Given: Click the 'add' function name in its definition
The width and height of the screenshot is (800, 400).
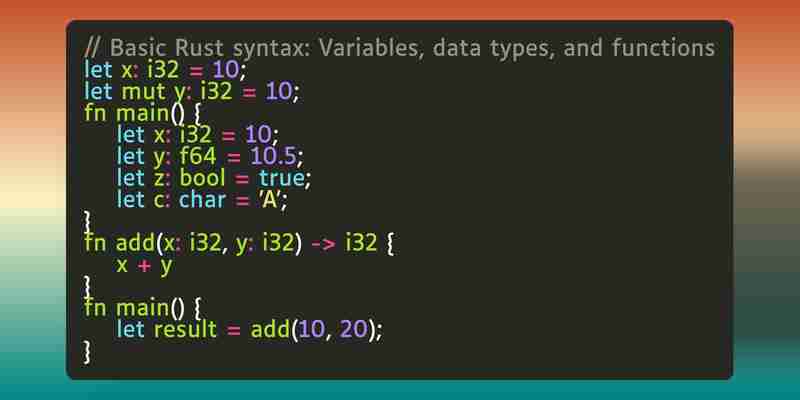Looking at the screenshot, I should click(x=135, y=243).
